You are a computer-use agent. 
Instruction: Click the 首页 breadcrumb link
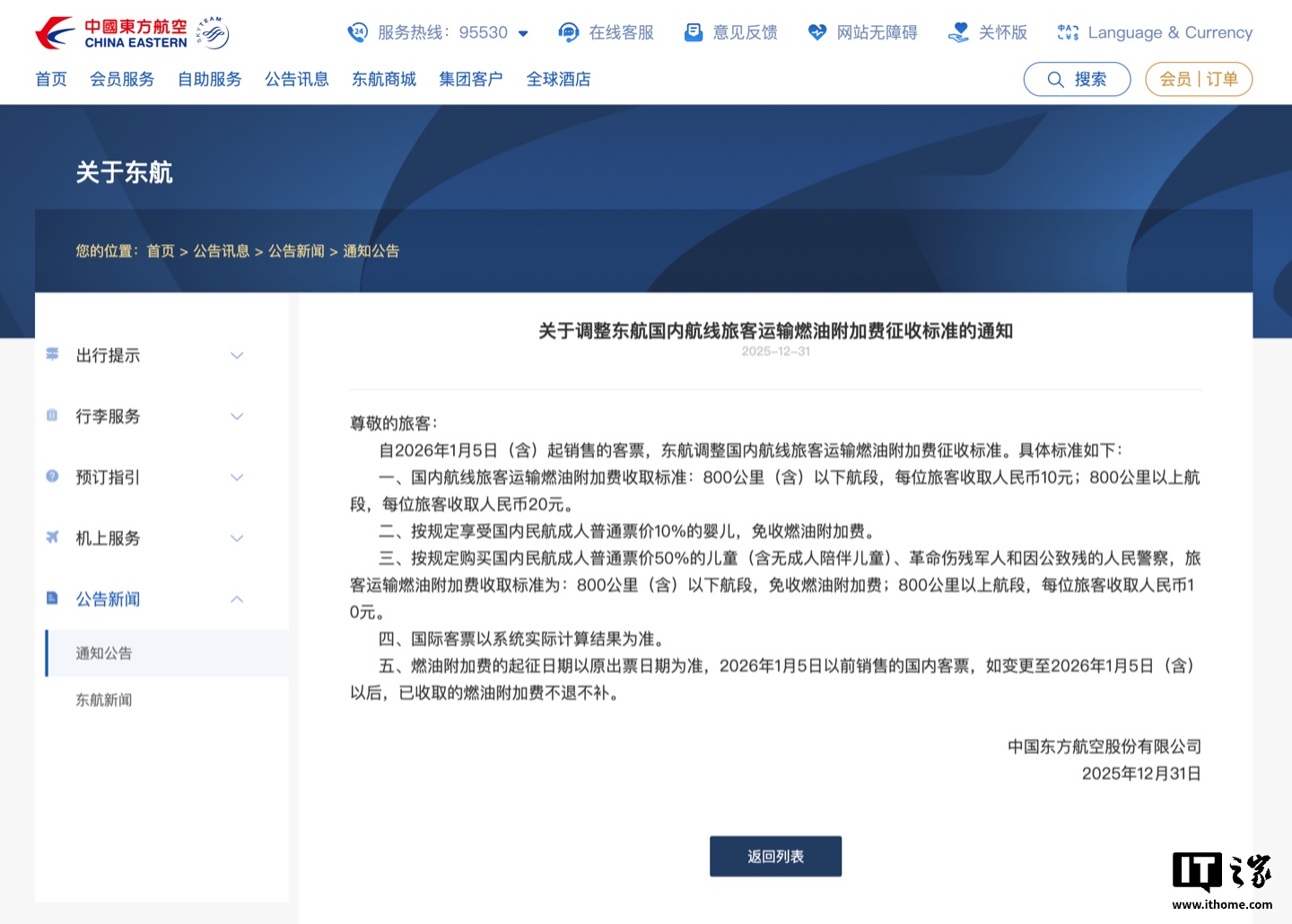161,251
